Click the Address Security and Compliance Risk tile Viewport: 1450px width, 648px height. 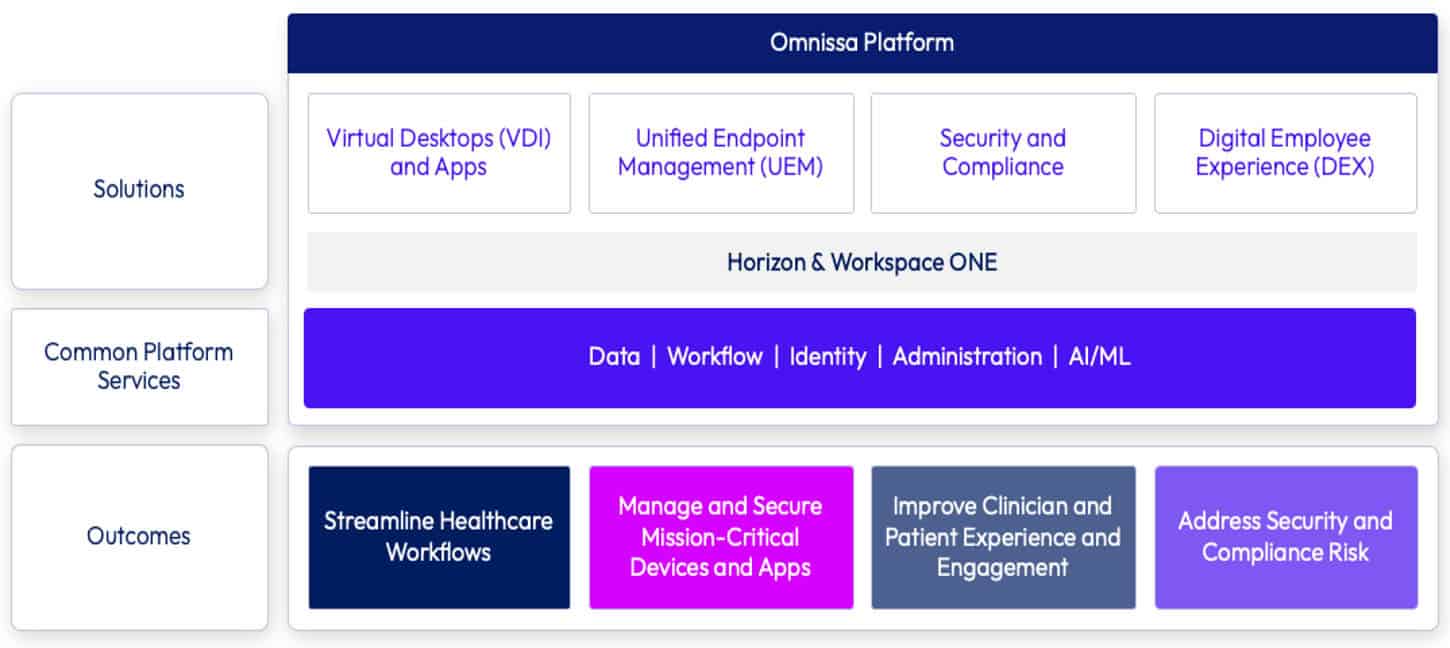pos(1285,537)
